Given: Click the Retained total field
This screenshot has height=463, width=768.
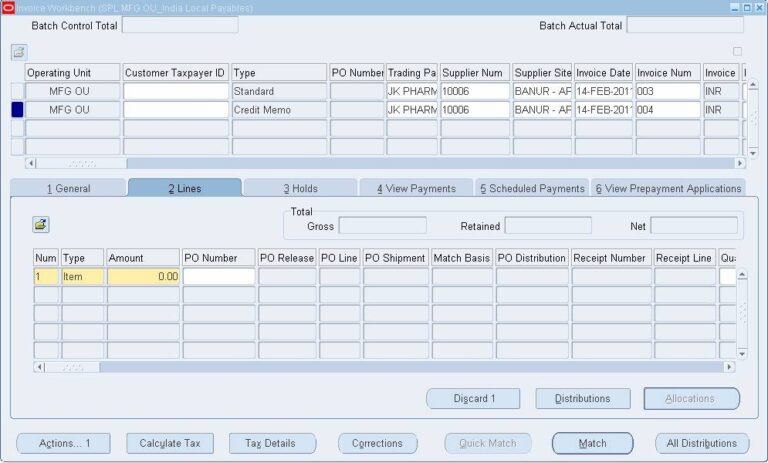Looking at the screenshot, I should 548,226.
